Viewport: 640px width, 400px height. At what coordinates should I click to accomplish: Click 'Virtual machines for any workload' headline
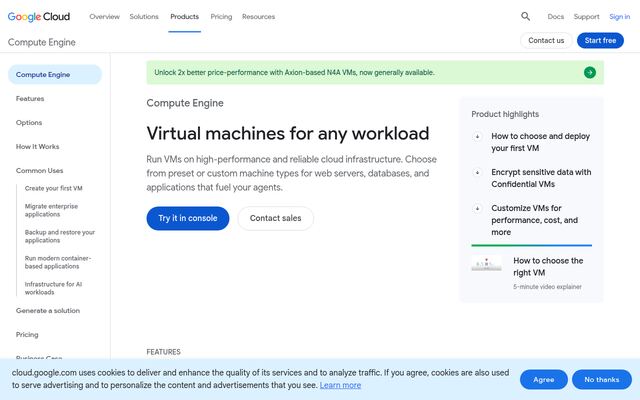(x=288, y=133)
